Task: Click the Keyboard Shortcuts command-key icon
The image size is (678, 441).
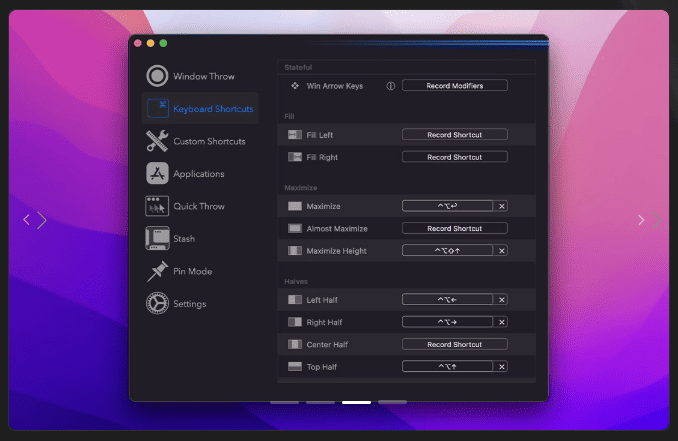Action: click(158, 109)
